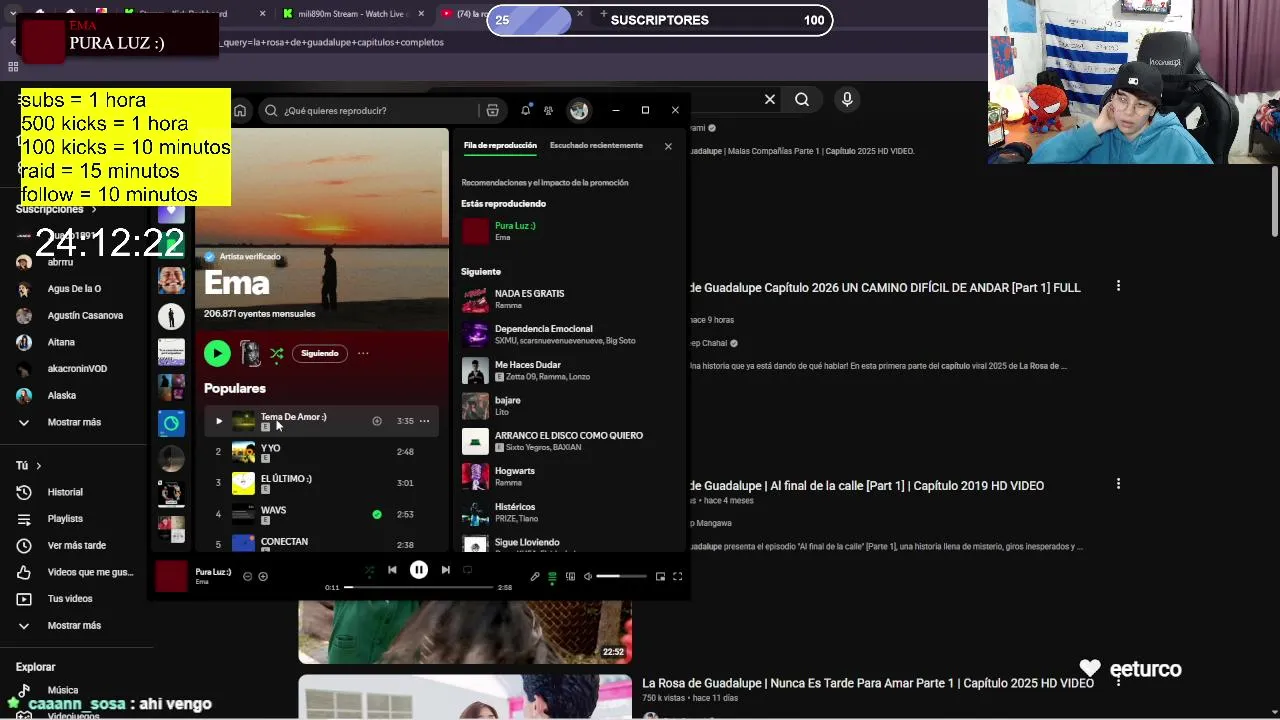Pause playback in Spotify player bar
1280x720 pixels.
pyautogui.click(x=419, y=570)
